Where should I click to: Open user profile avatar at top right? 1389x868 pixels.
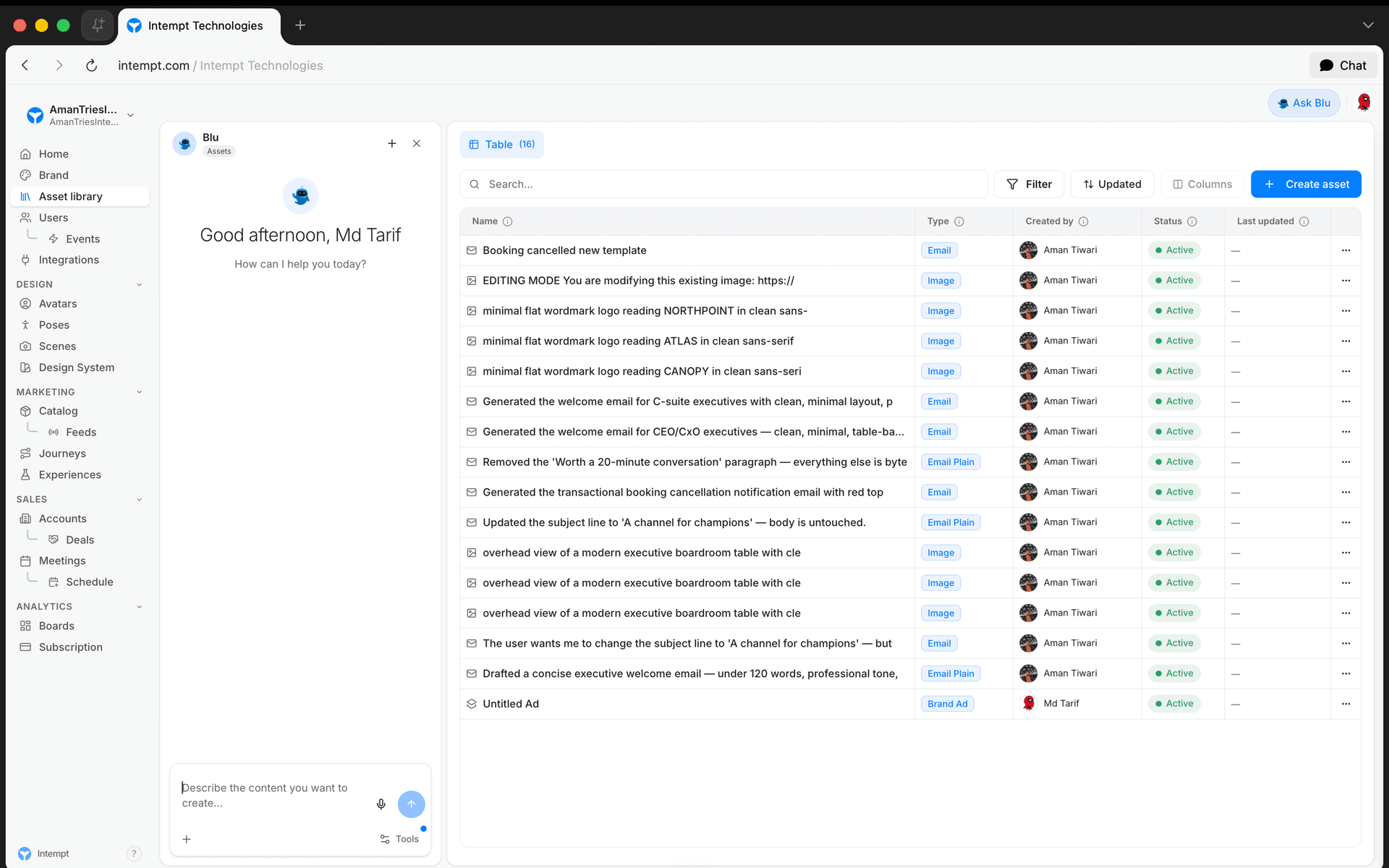(x=1364, y=103)
